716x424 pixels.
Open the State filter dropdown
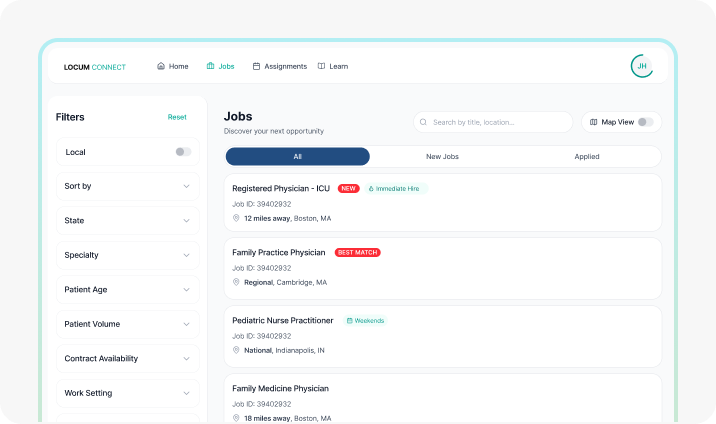point(127,220)
